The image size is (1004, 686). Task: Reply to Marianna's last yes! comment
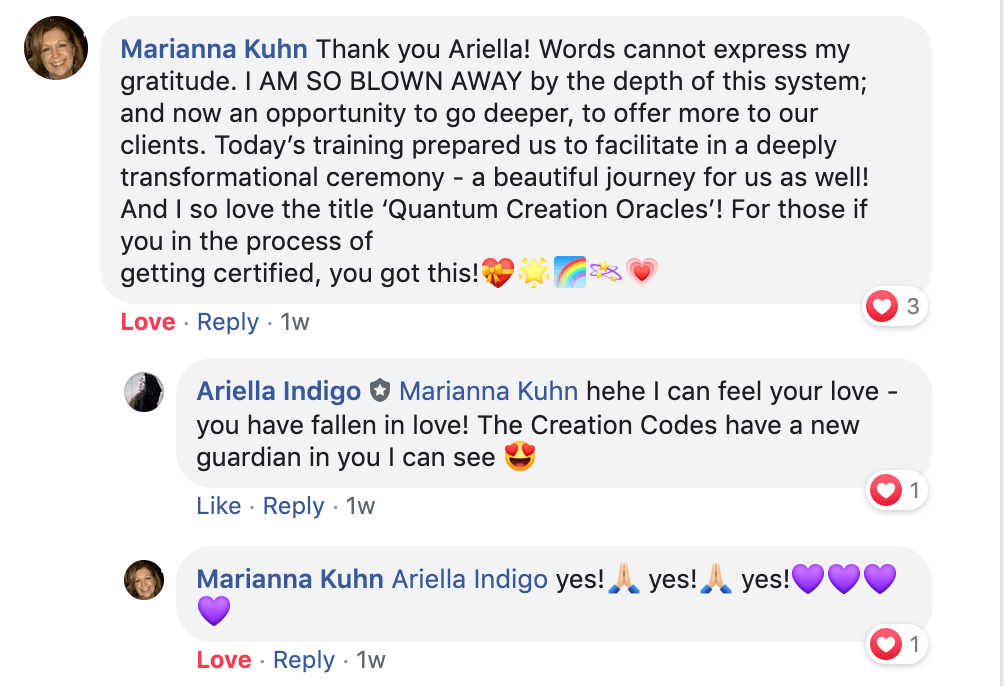click(304, 660)
